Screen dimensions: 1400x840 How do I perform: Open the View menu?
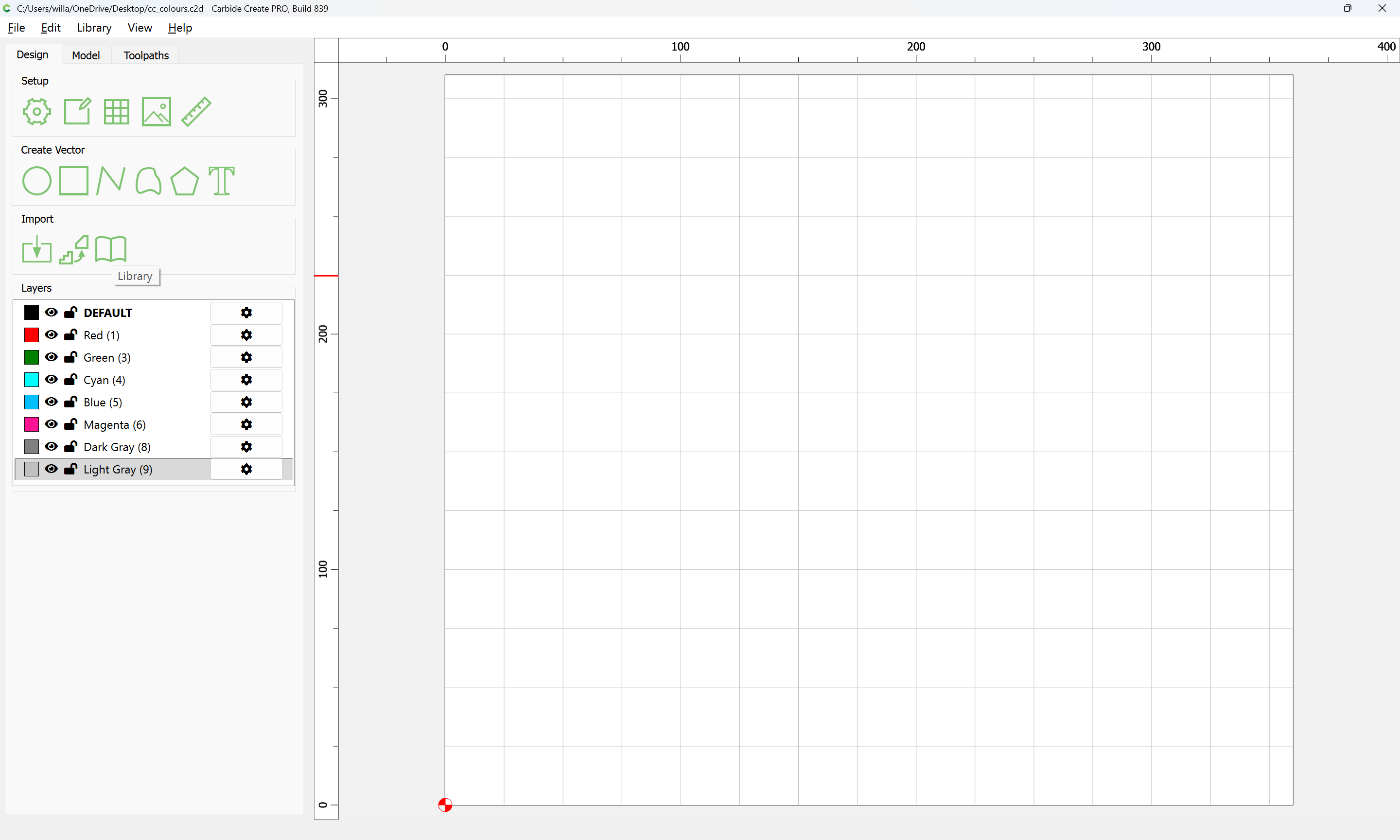(139, 28)
